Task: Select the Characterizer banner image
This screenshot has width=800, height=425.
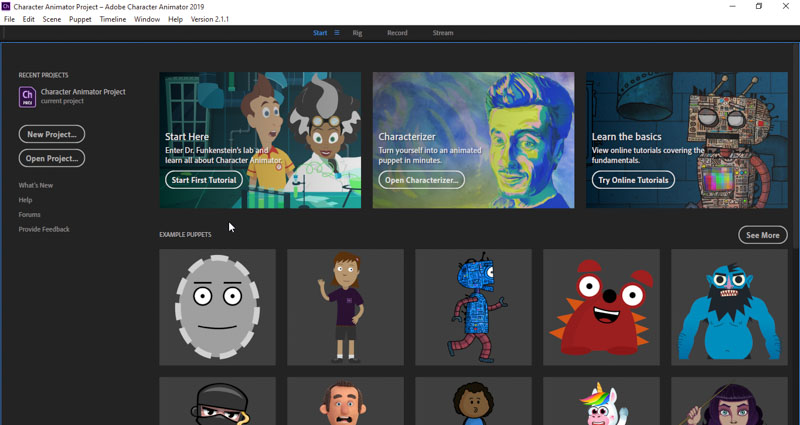Action: [473, 140]
